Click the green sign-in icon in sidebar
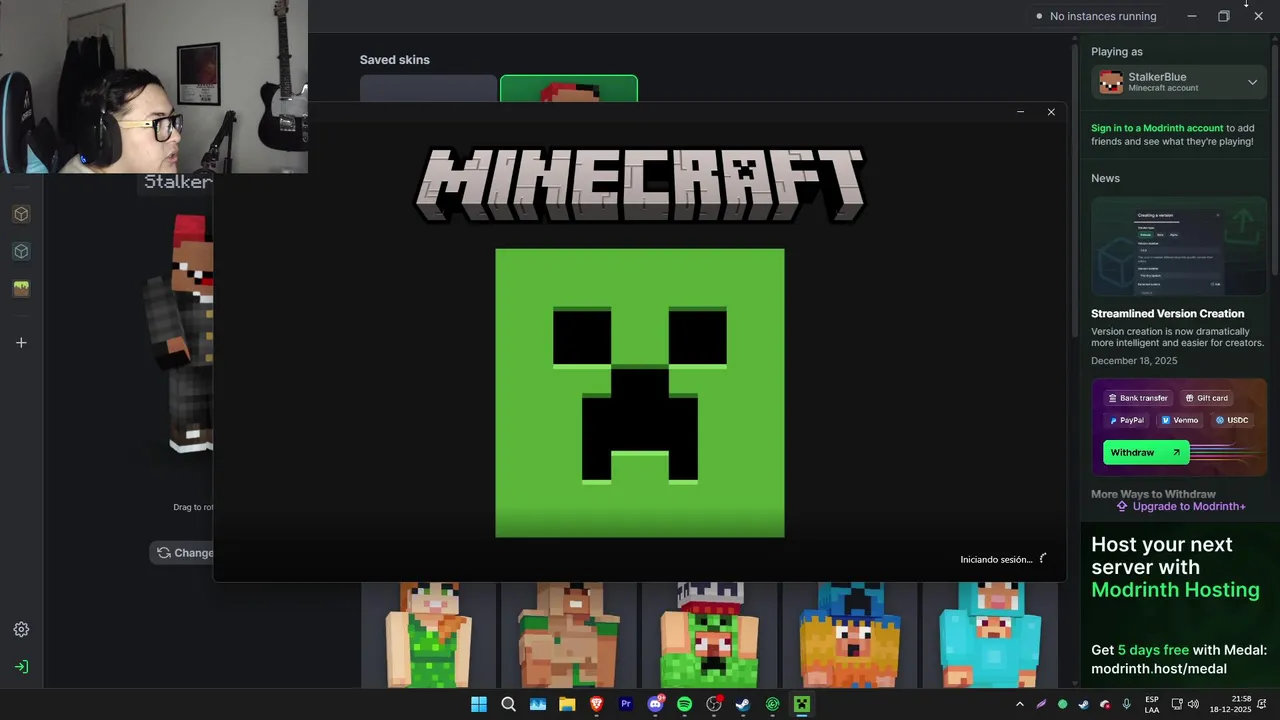This screenshot has width=1280, height=720. coord(21,666)
